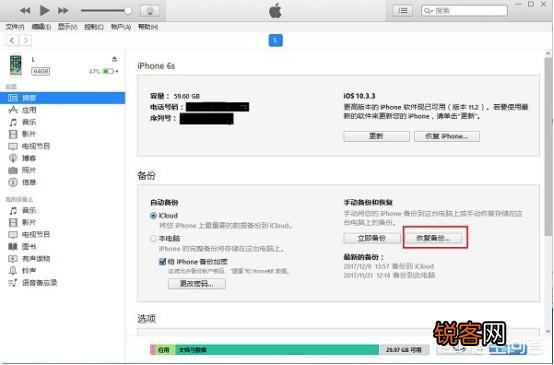Click the 恢复备份... restore backup button

tap(433, 238)
